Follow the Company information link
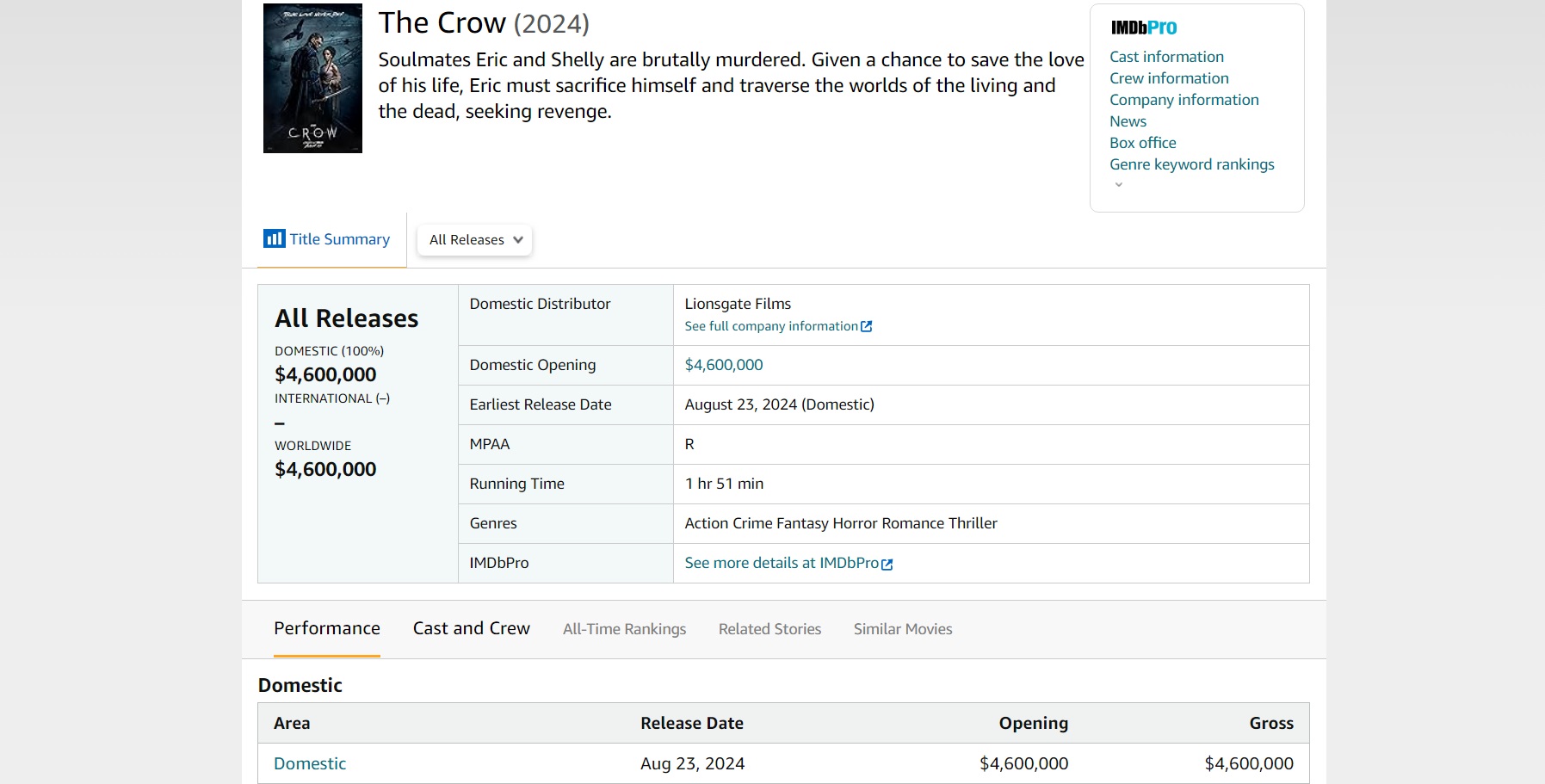The width and height of the screenshot is (1545, 784). pos(1183,100)
